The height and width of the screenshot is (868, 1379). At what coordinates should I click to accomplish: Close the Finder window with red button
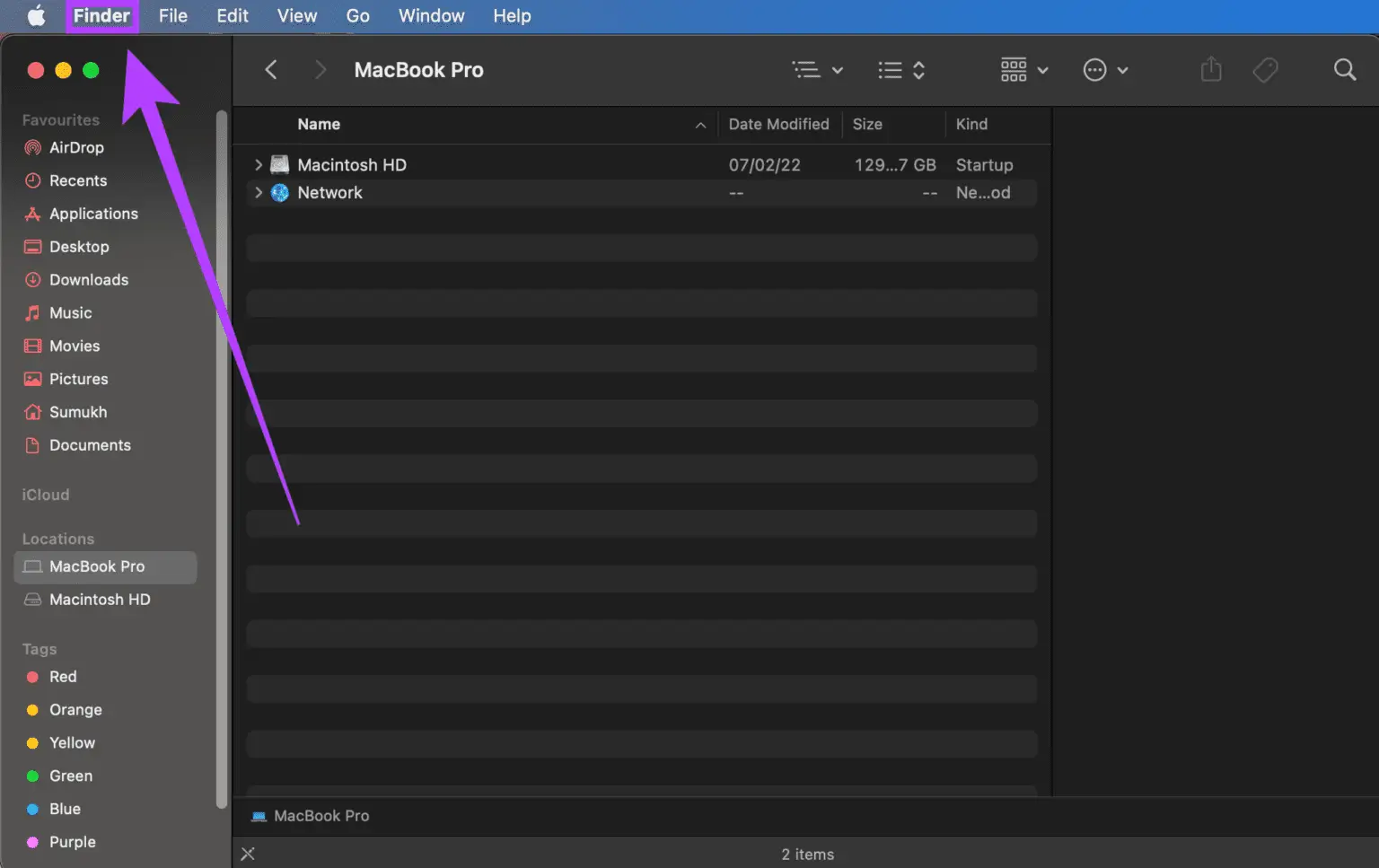tap(36, 70)
